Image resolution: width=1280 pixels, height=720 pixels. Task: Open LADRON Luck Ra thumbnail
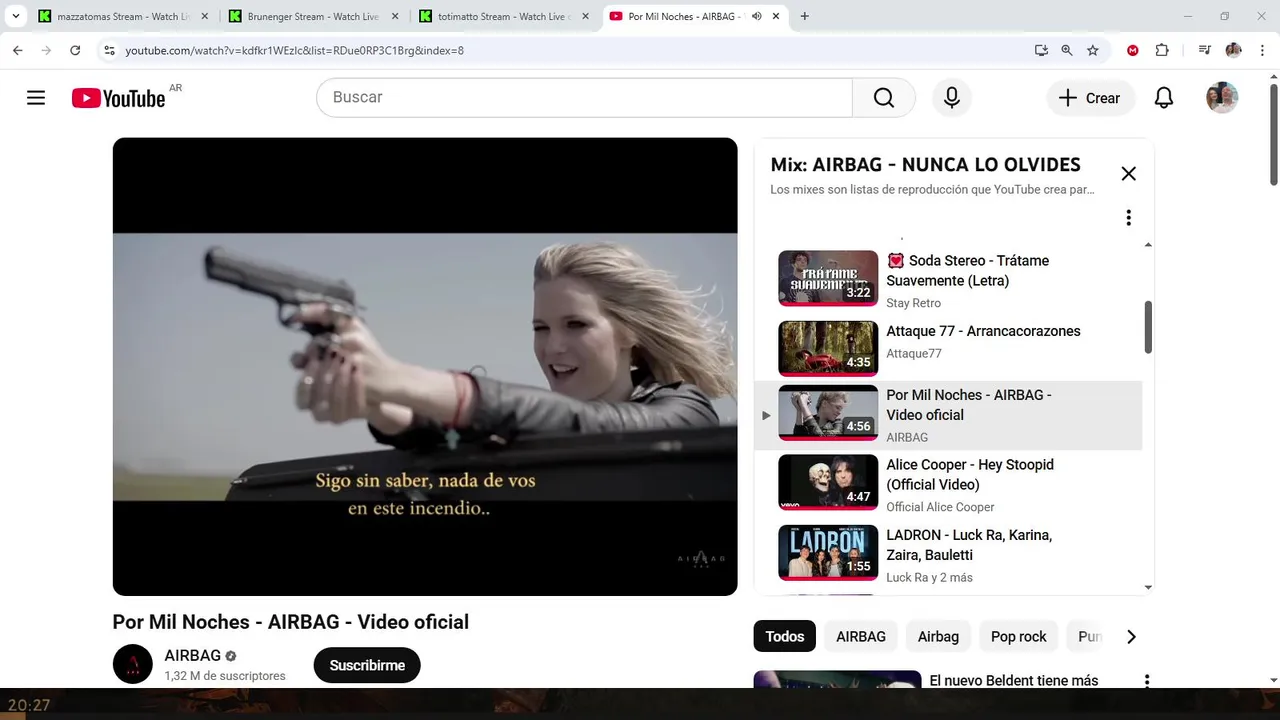(828, 552)
